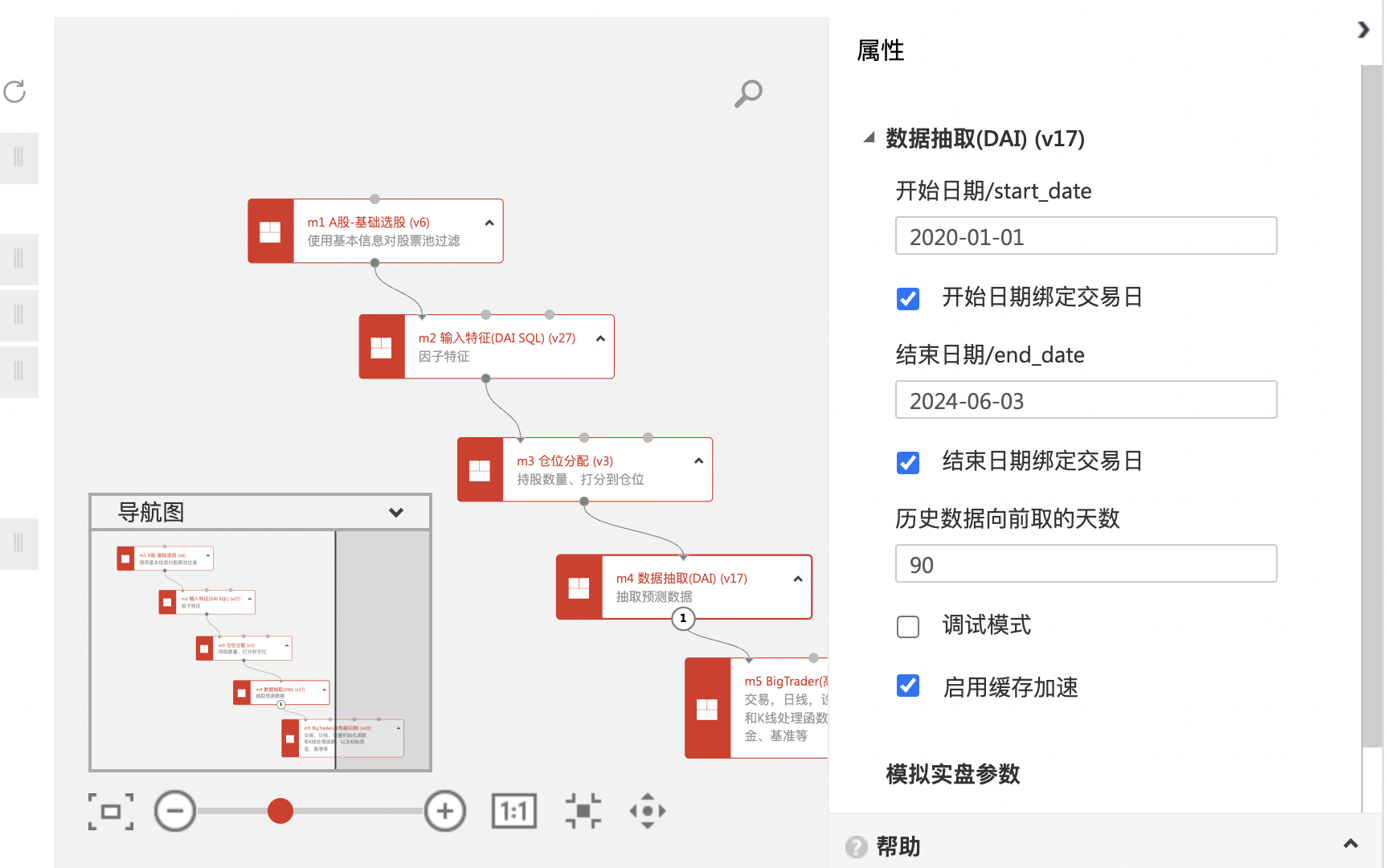Click the center-selection layout icon
This screenshot has width=1387, height=868.
click(x=583, y=811)
